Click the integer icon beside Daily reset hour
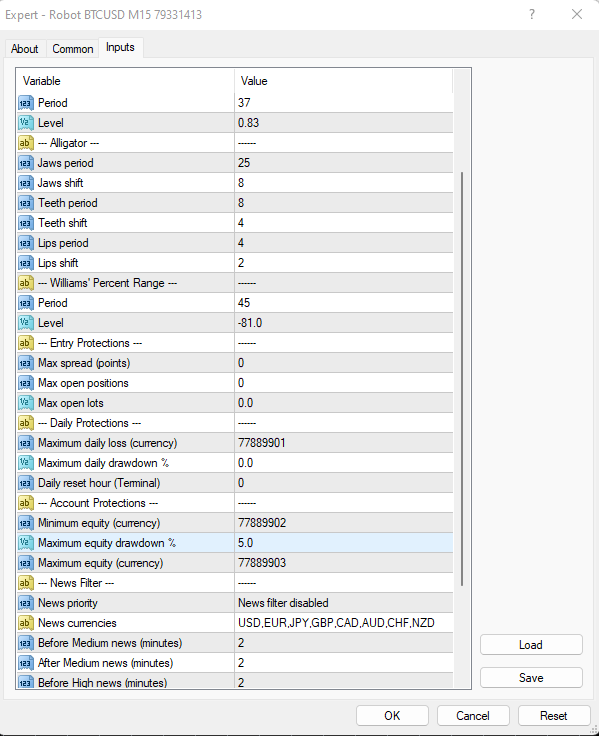This screenshot has height=736, width=599. tap(26, 483)
